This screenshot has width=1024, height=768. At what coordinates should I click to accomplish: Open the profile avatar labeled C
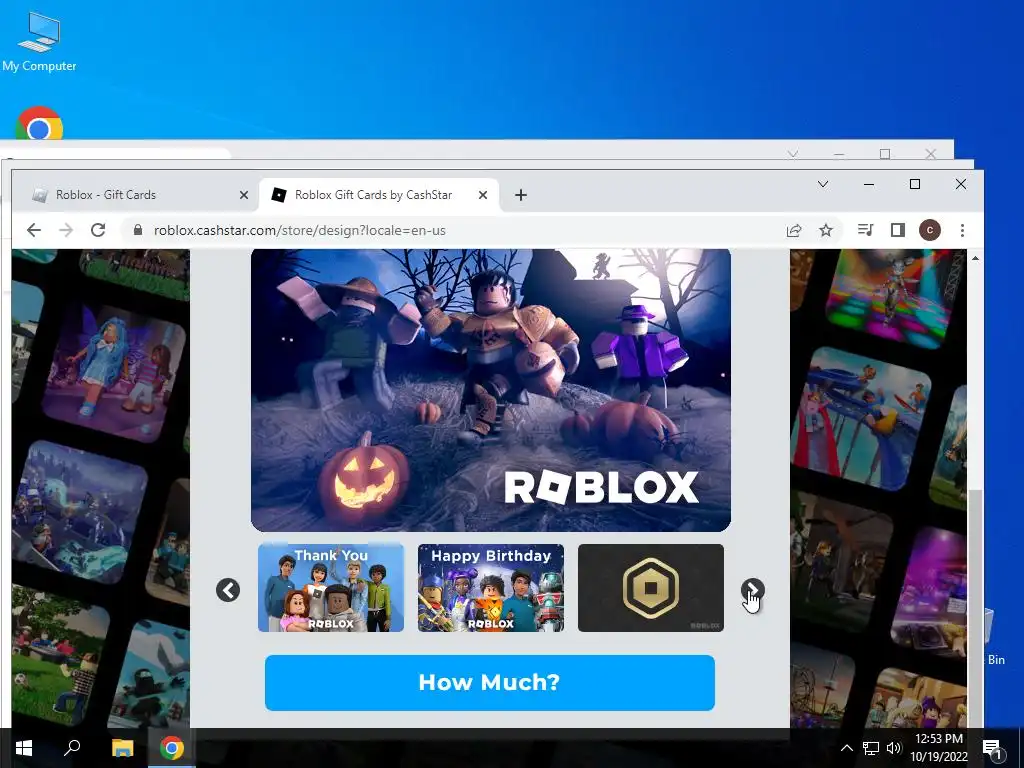pos(930,230)
